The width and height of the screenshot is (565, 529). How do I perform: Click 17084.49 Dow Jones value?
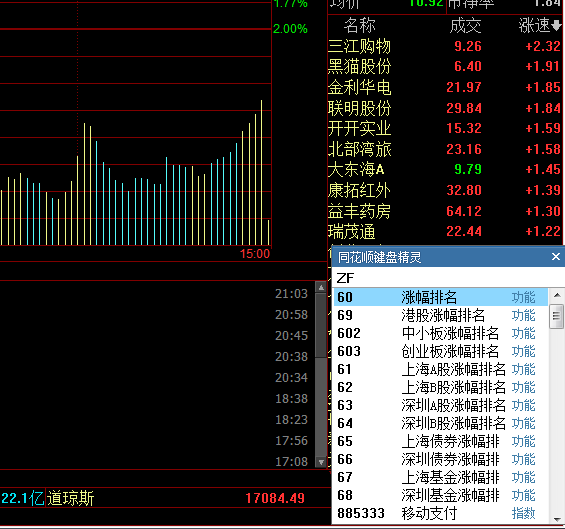tap(275, 498)
